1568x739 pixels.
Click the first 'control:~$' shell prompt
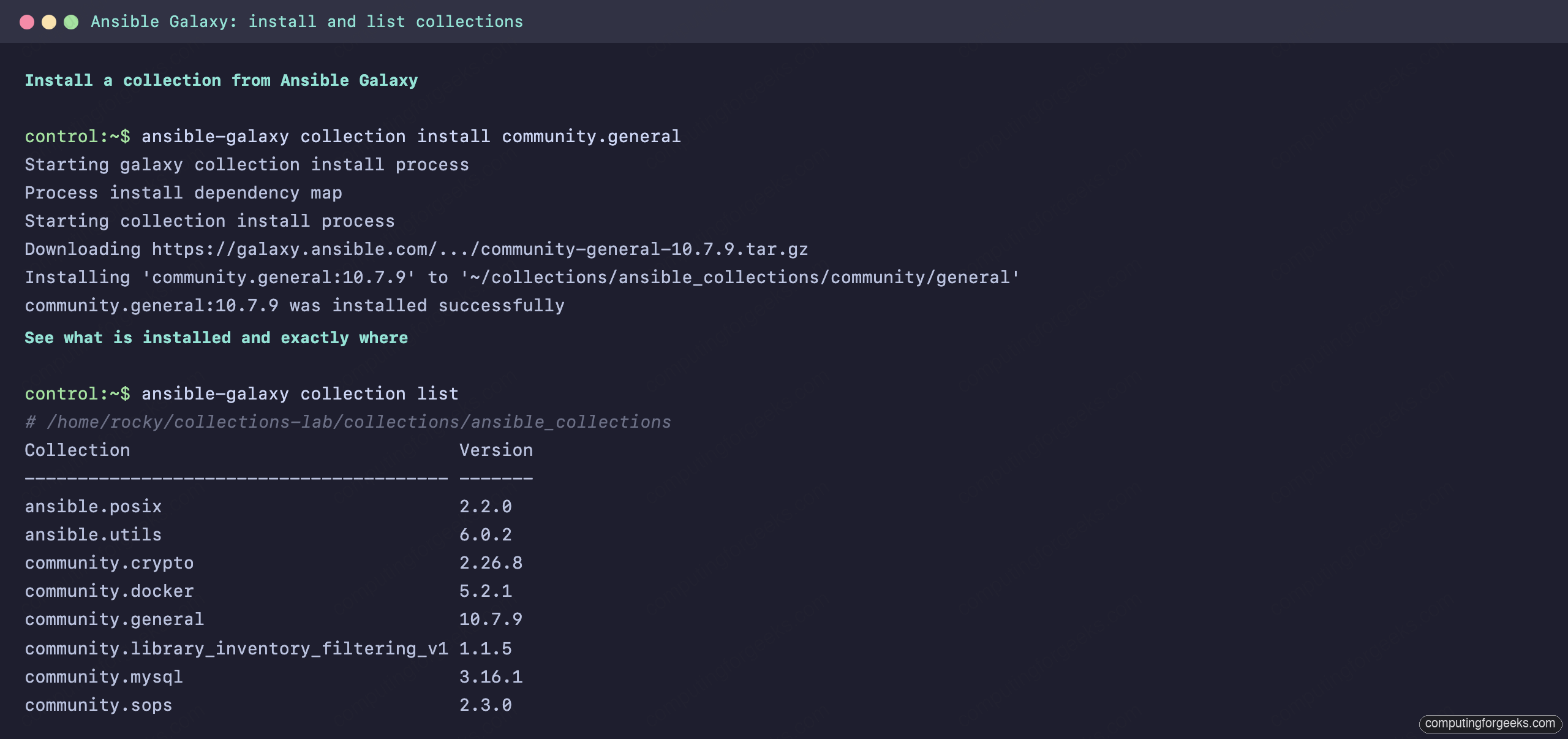tap(78, 137)
